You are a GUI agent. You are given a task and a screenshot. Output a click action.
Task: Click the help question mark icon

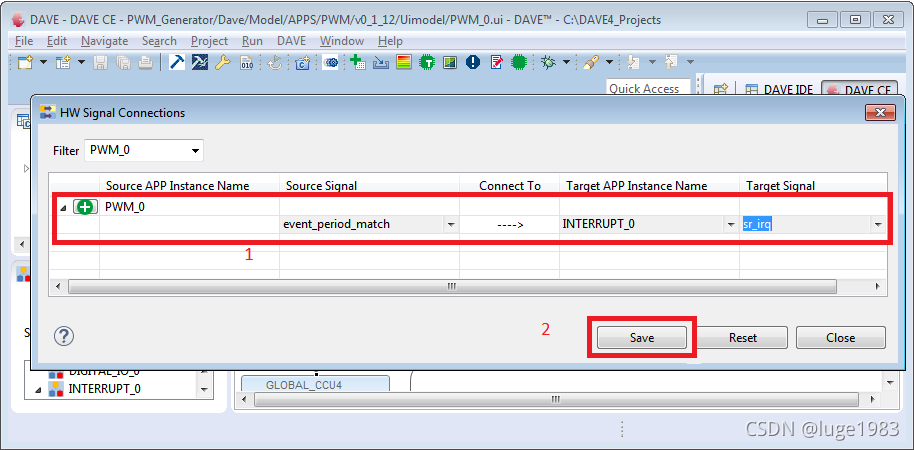pyautogui.click(x=64, y=336)
